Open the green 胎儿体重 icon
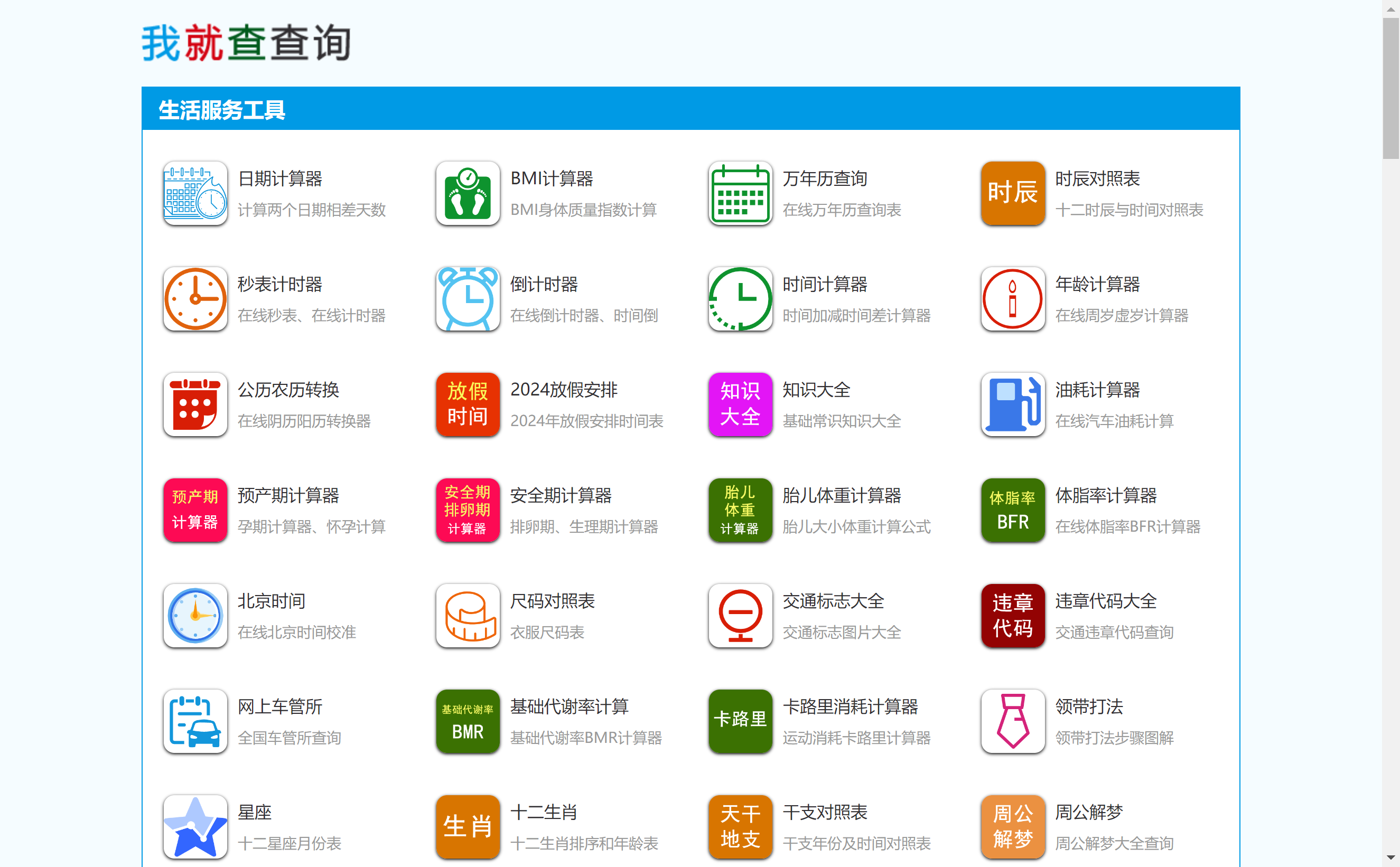This screenshot has height=867, width=1400. tap(740, 510)
